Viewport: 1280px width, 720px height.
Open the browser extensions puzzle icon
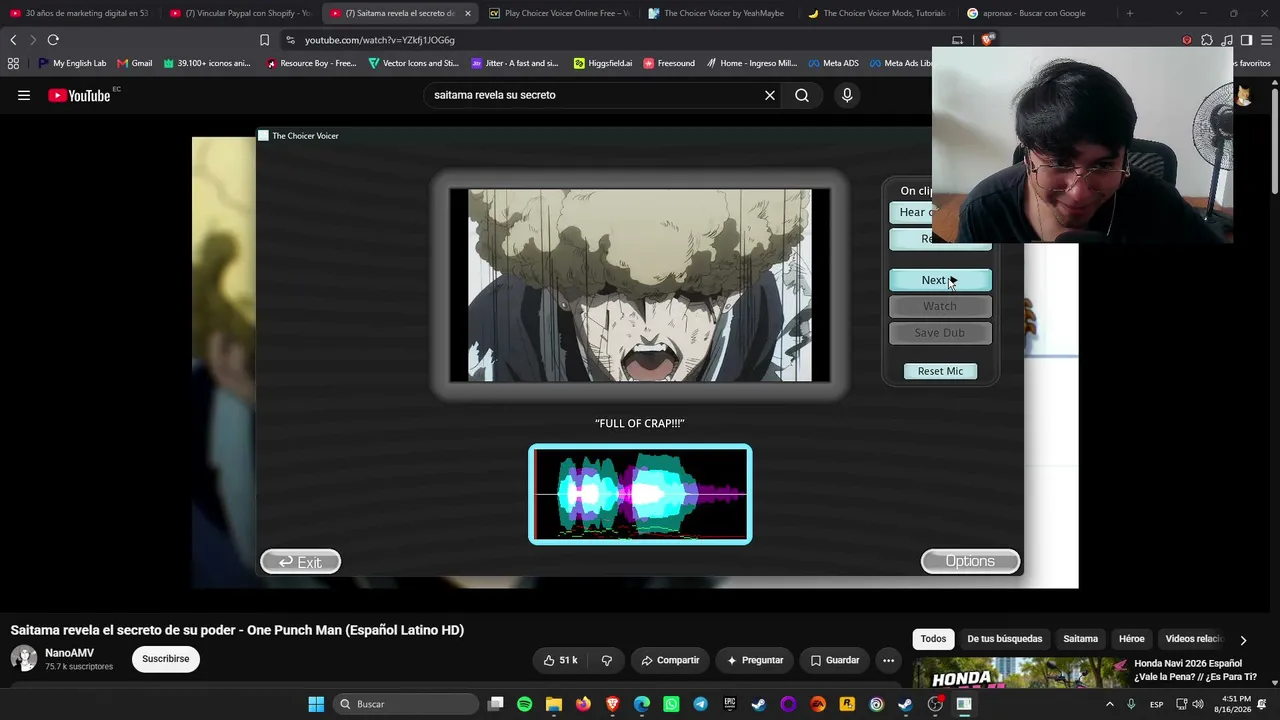click(1207, 40)
